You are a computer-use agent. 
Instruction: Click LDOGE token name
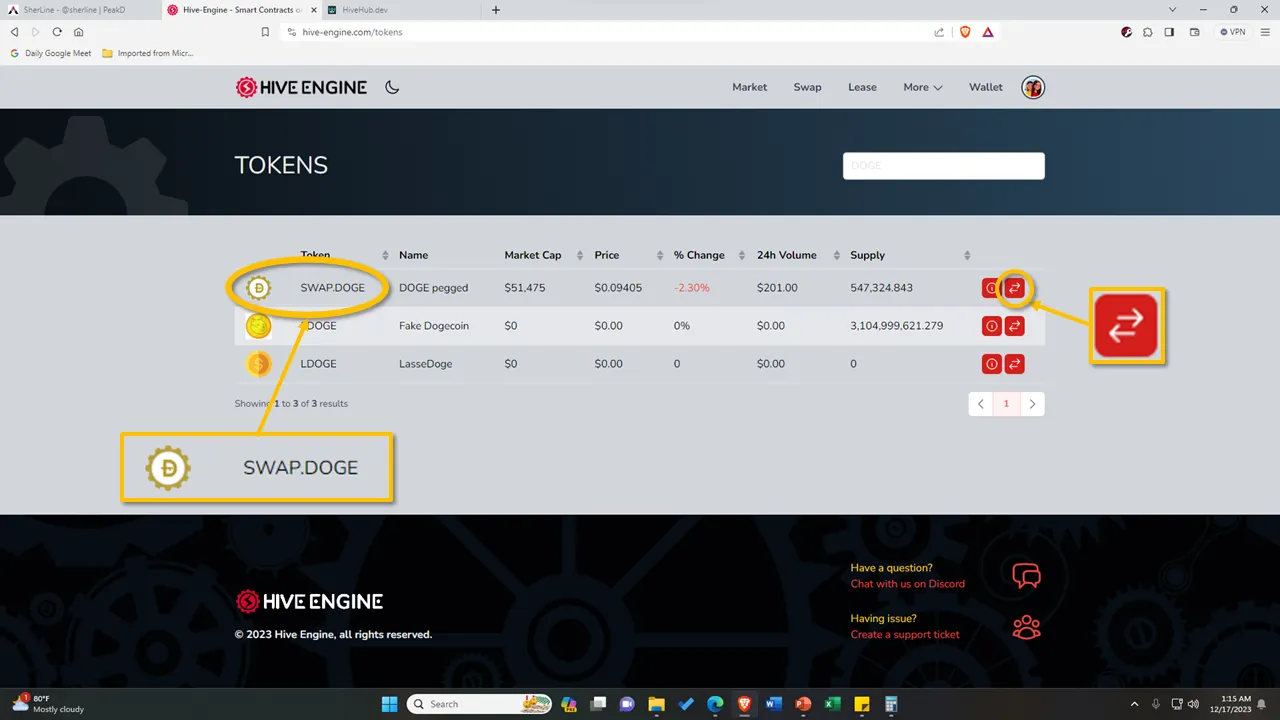pos(319,364)
